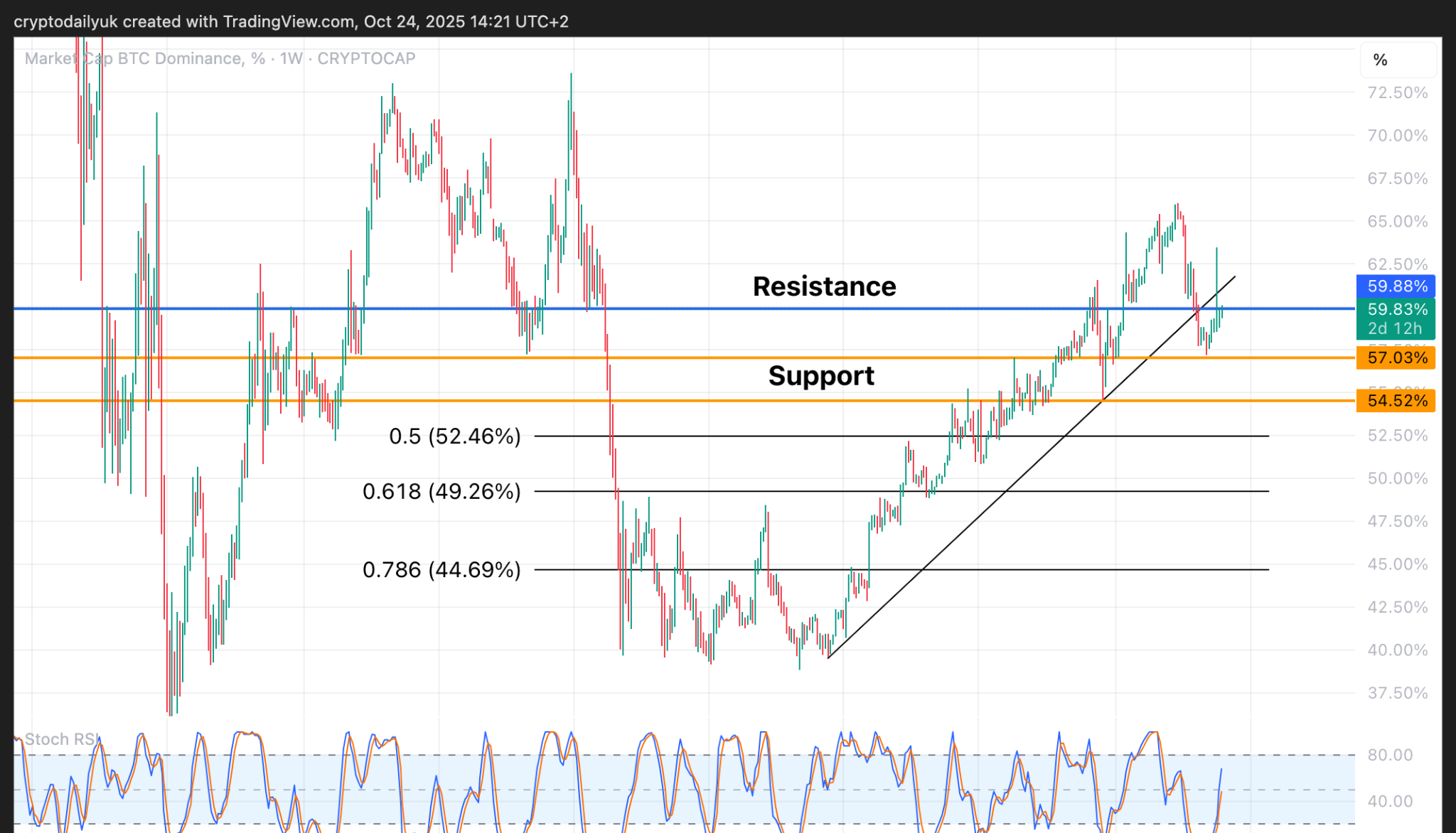Click the 0.618 (49.26%) Fibonacci label
This screenshot has height=833, width=1456.
(x=441, y=491)
